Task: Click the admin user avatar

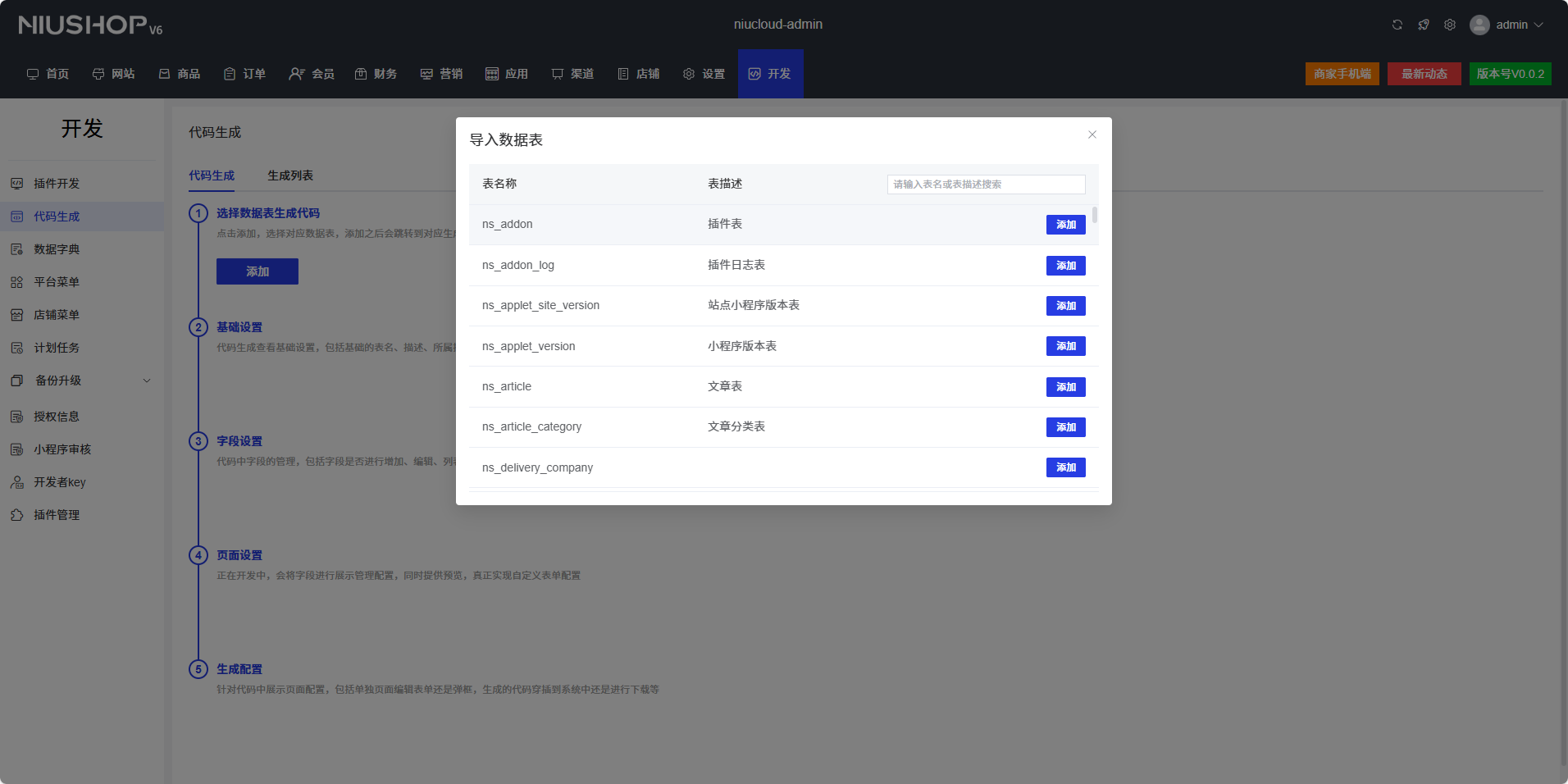Action: coord(1479,25)
